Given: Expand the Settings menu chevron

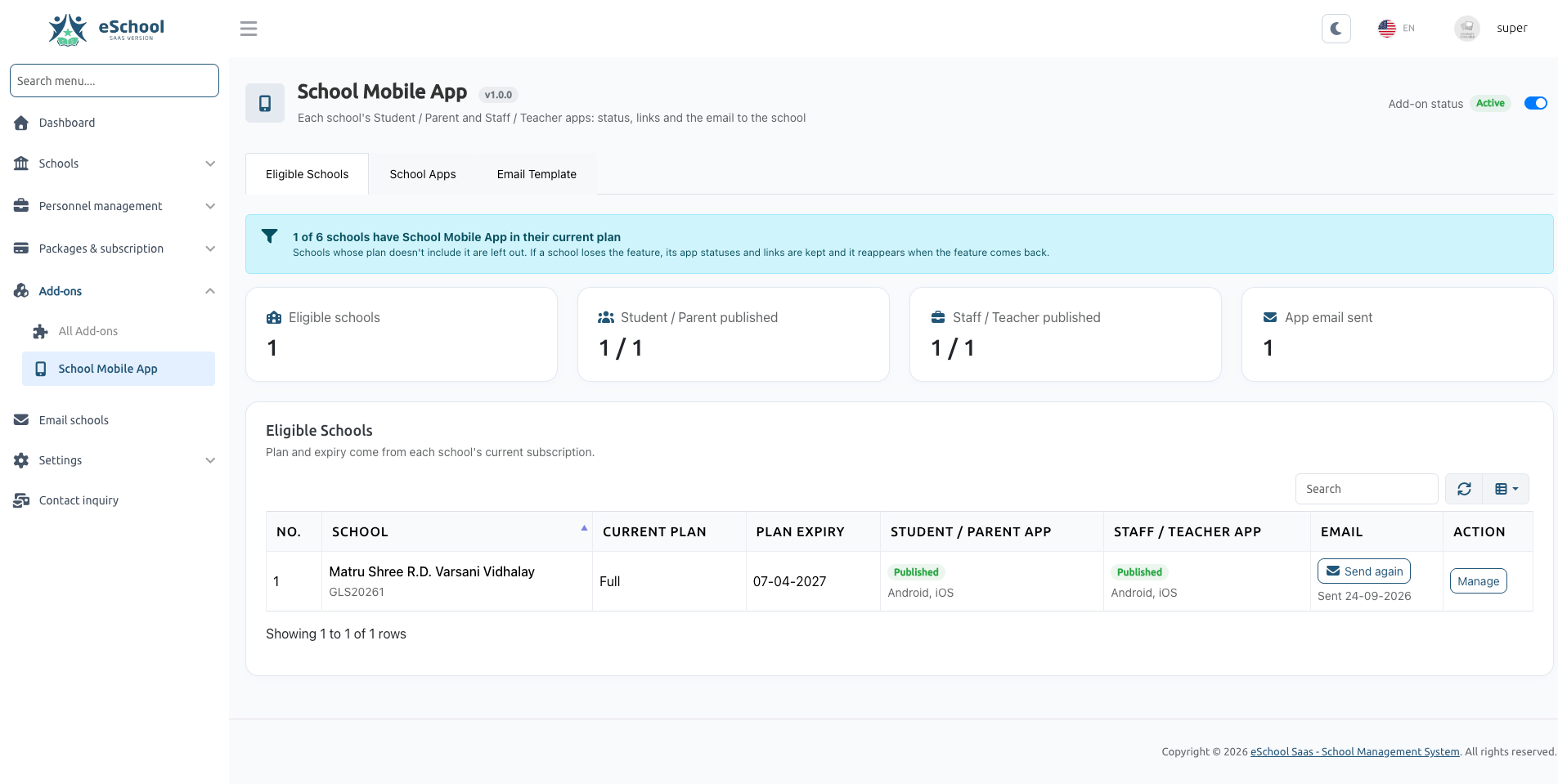Looking at the screenshot, I should click(210, 460).
